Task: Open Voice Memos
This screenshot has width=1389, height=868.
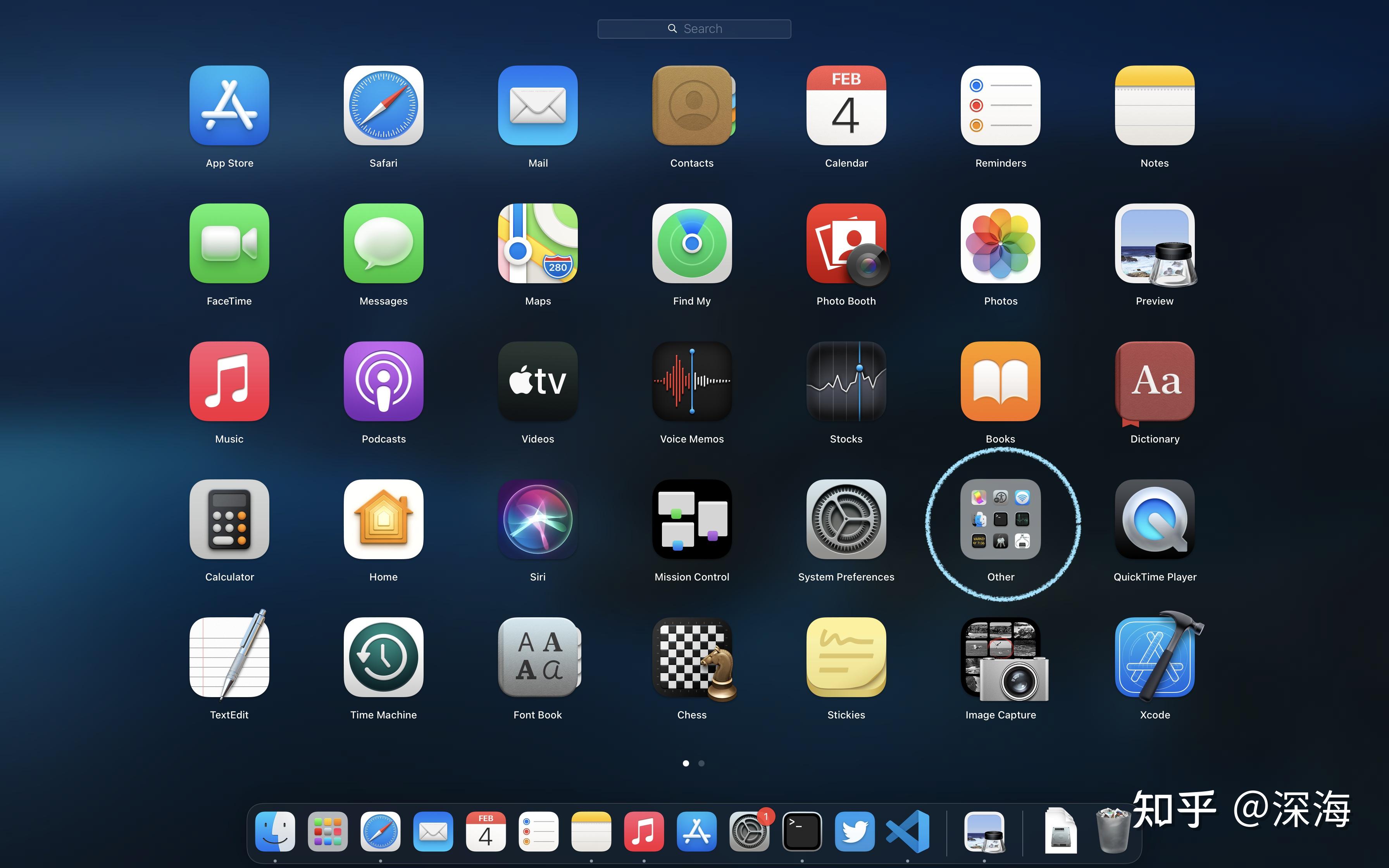Action: 692,381
